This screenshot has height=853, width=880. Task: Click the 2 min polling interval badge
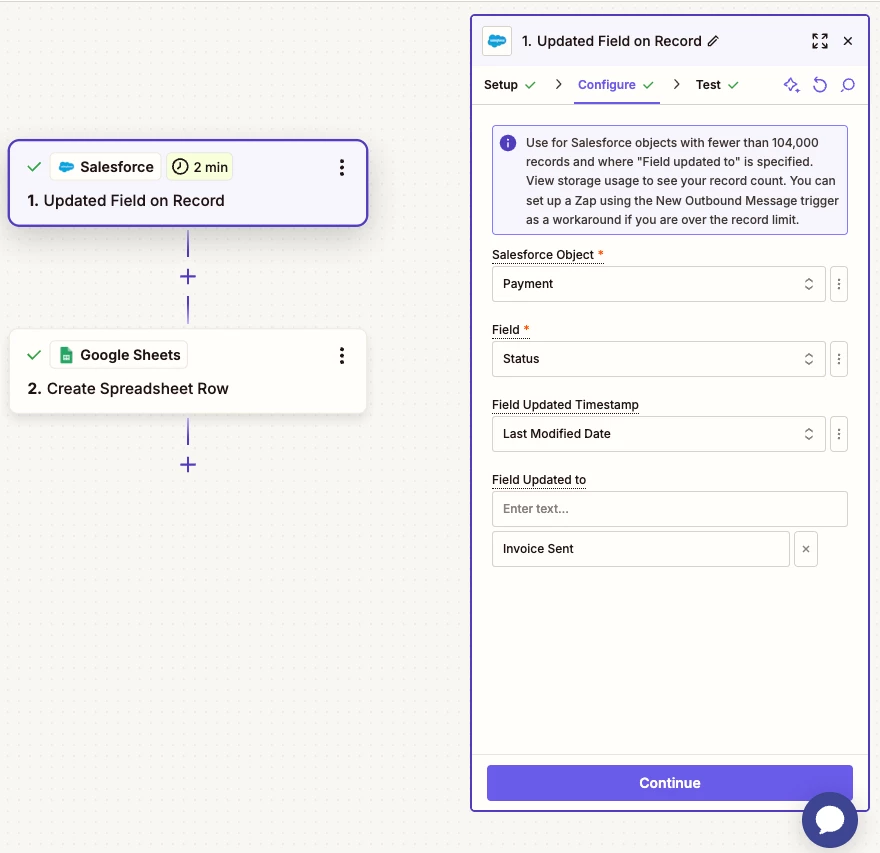coord(200,167)
